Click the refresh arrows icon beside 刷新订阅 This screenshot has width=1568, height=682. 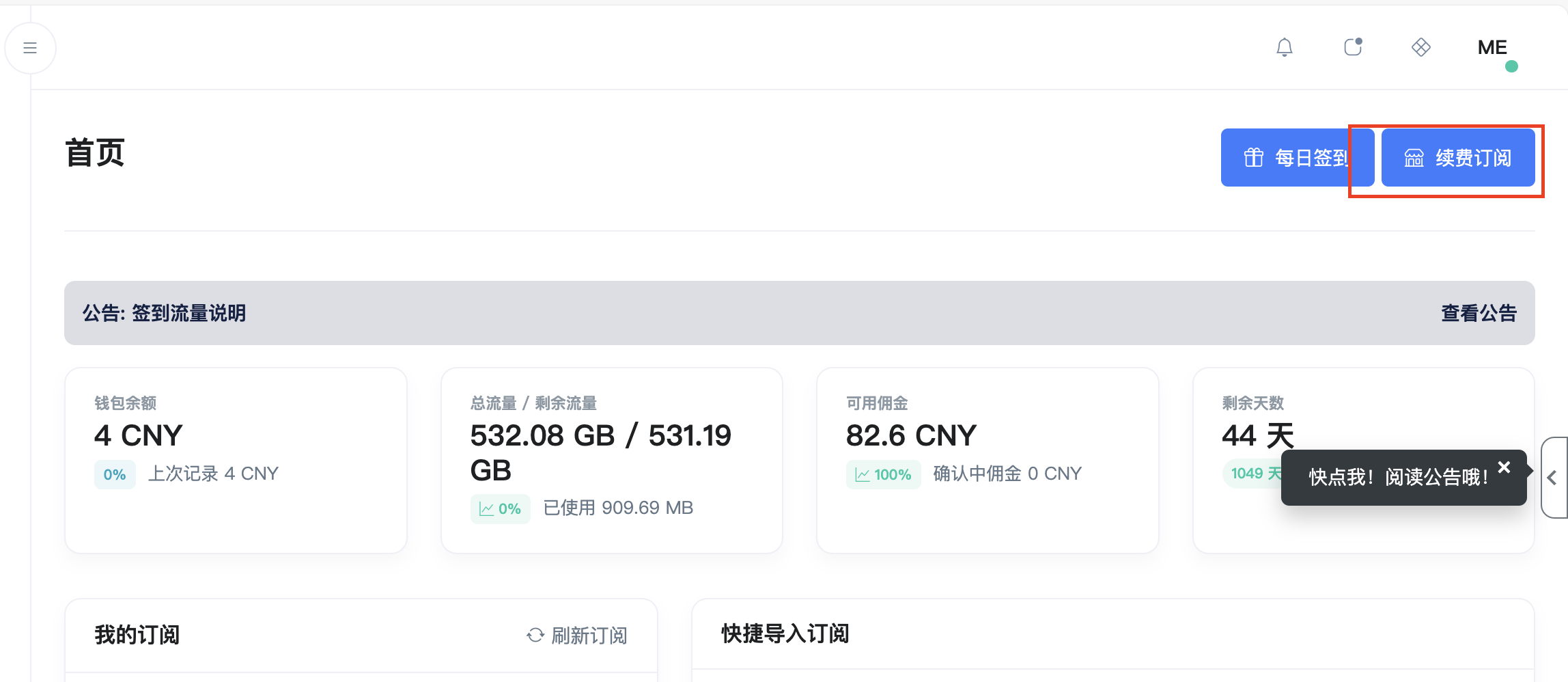click(x=535, y=636)
